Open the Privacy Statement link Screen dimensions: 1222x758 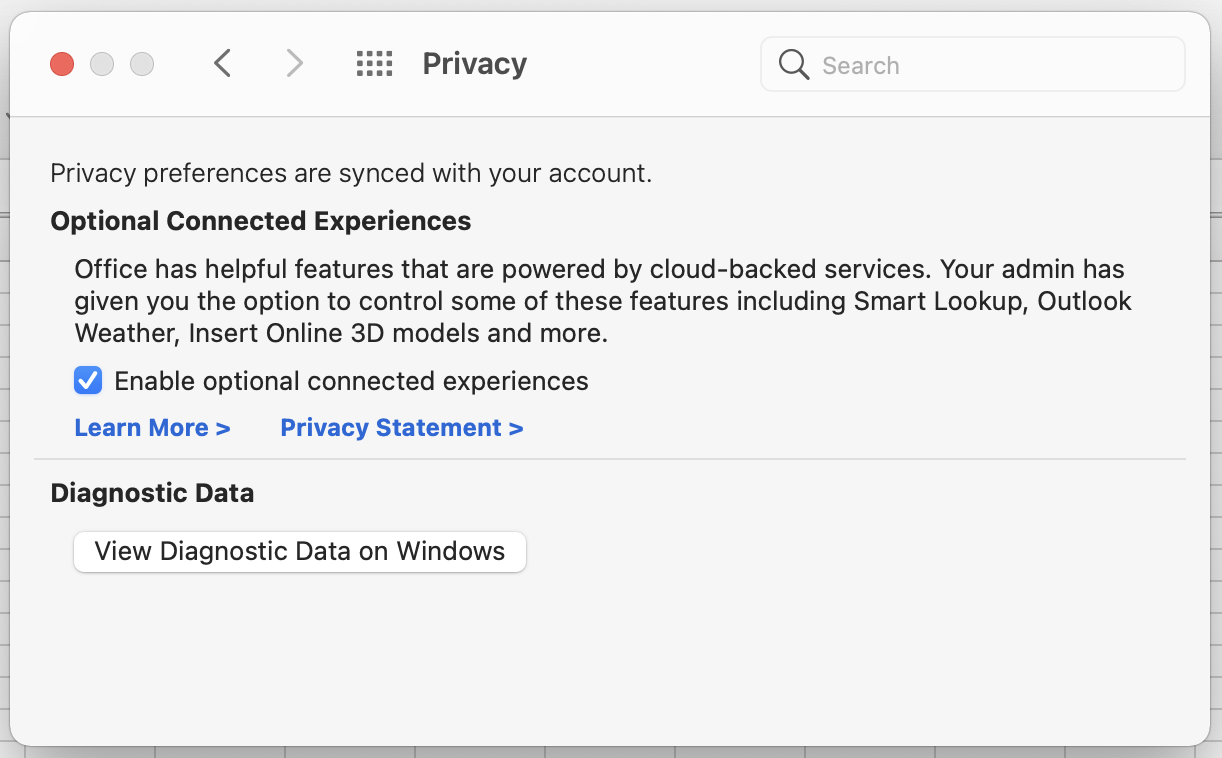pyautogui.click(x=402, y=428)
